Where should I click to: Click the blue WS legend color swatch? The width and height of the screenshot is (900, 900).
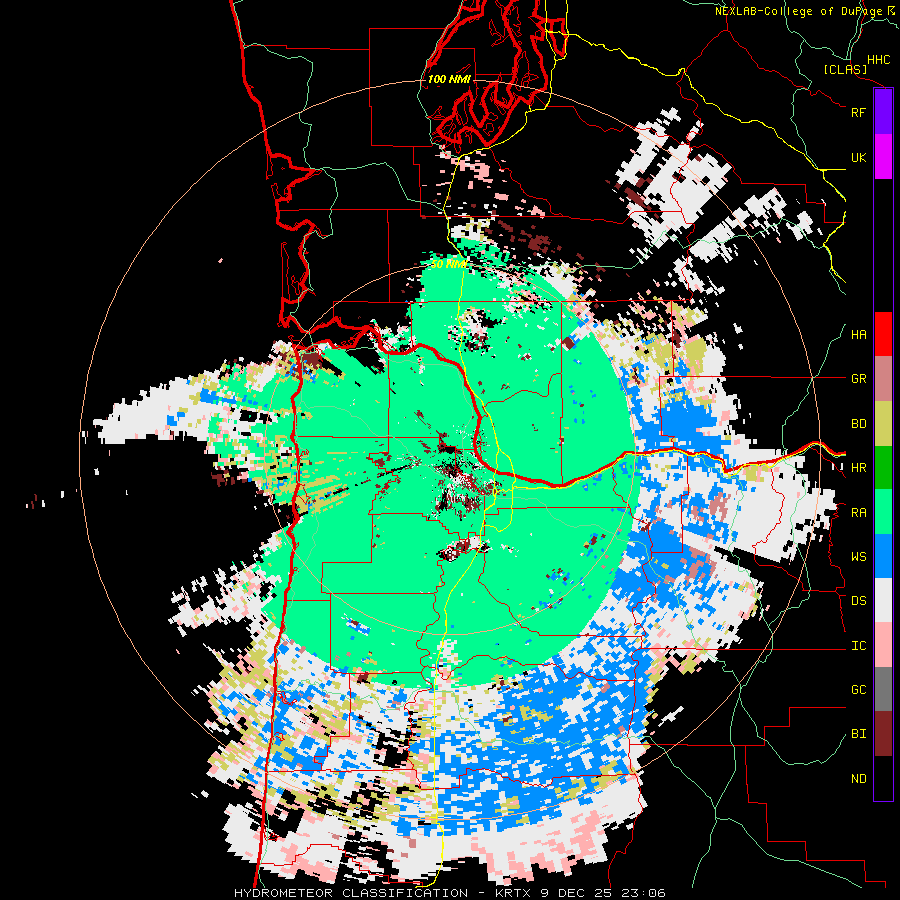[883, 556]
